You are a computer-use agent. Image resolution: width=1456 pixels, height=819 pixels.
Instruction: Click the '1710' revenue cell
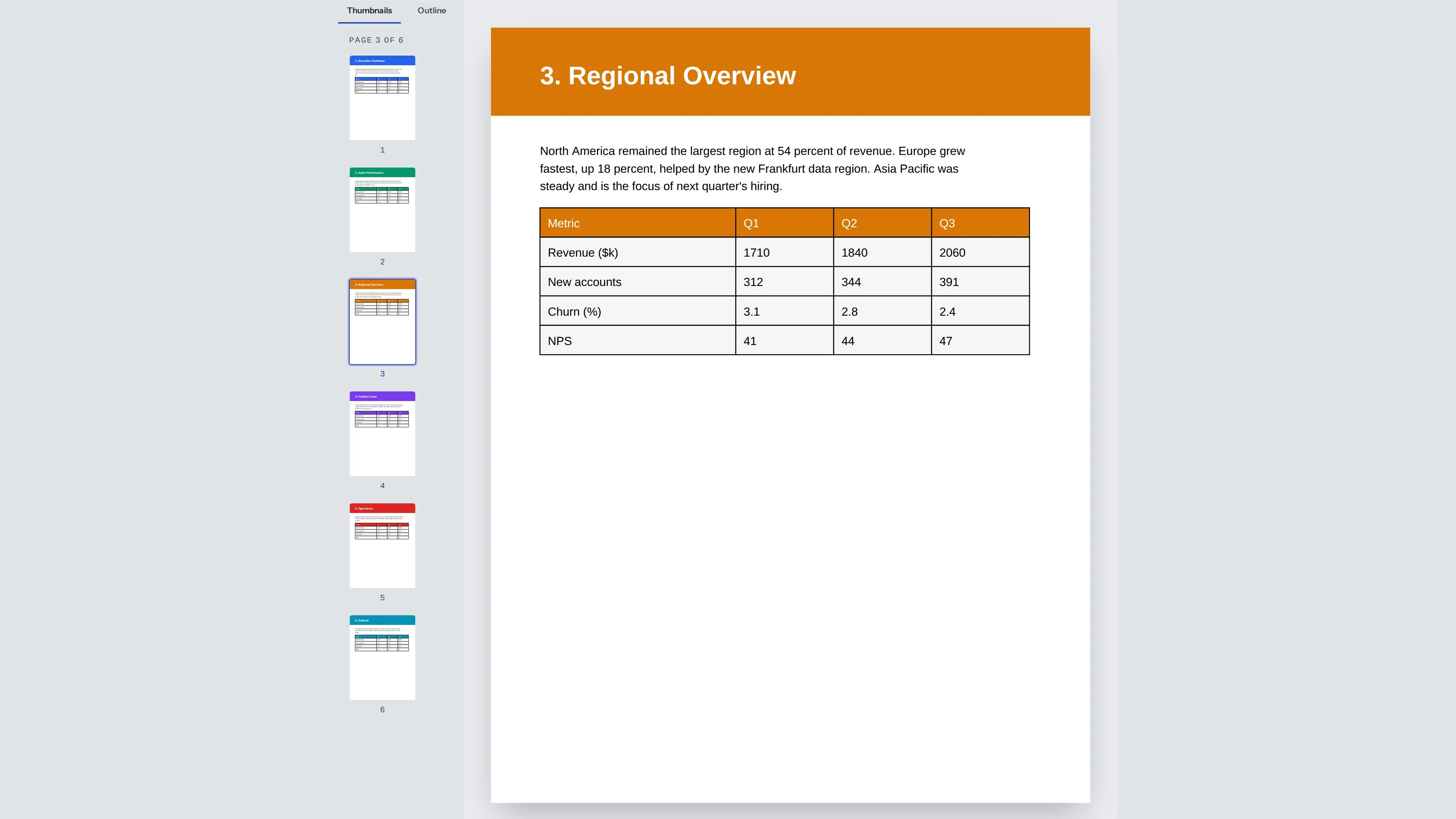tap(784, 252)
